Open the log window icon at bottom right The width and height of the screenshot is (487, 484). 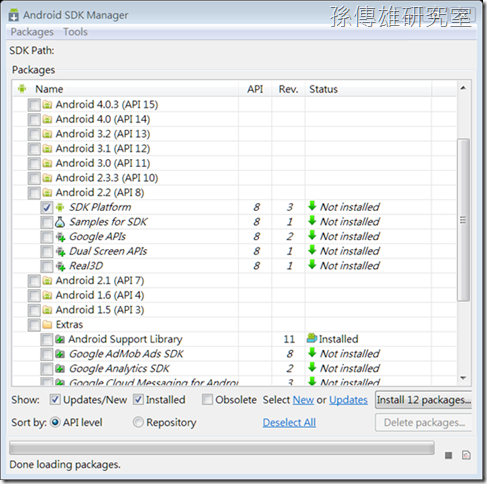click(x=466, y=455)
